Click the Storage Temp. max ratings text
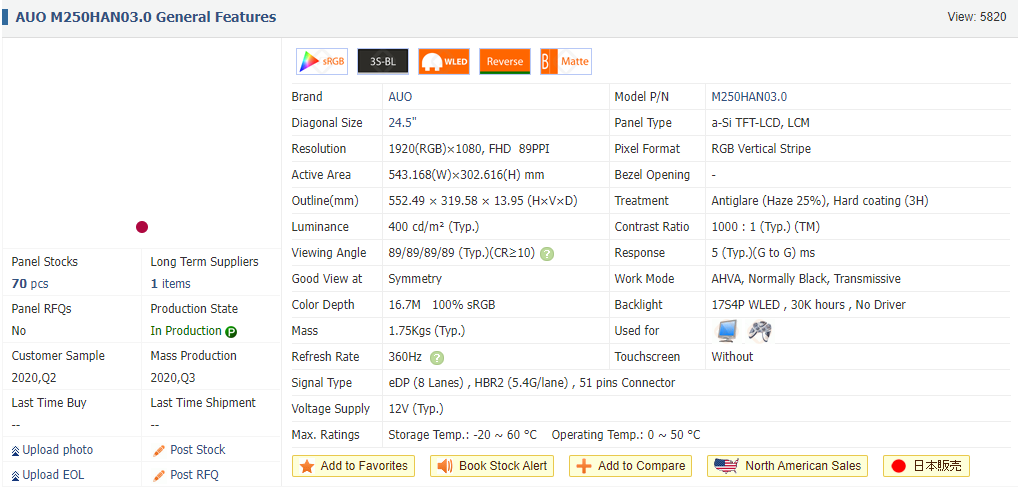Image resolution: width=1018 pixels, height=487 pixels. [x=462, y=434]
